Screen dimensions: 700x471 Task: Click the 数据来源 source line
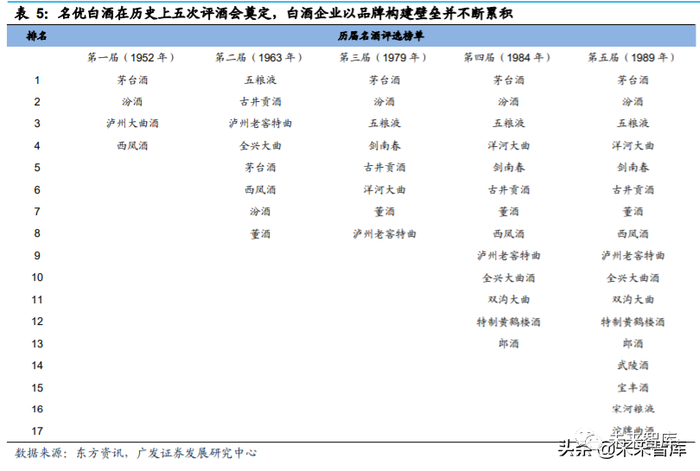click(x=136, y=453)
